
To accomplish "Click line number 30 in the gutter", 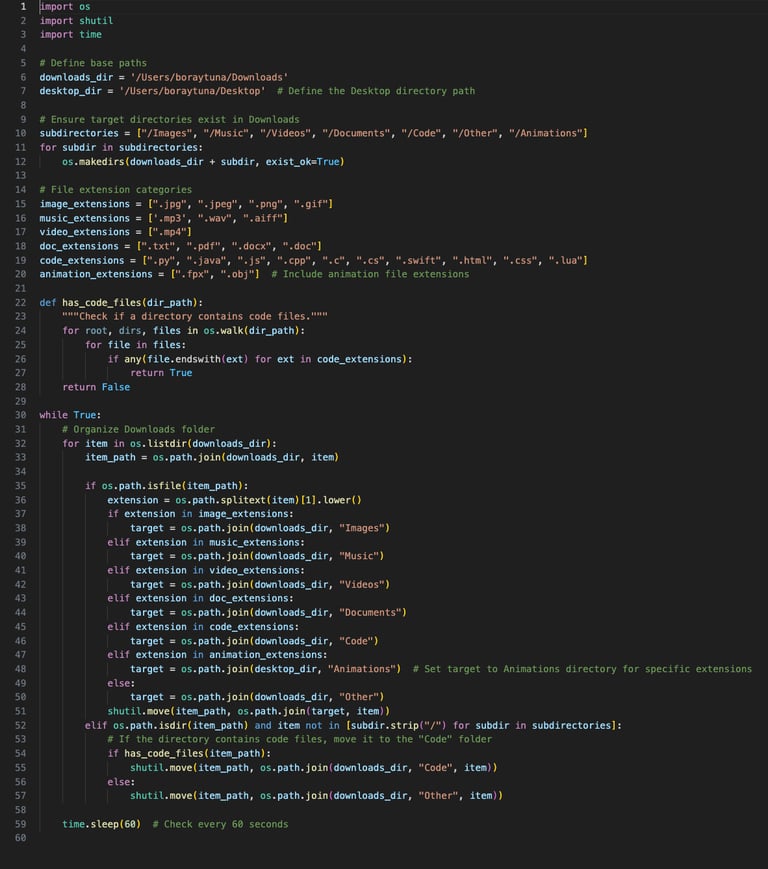I will coord(21,415).
